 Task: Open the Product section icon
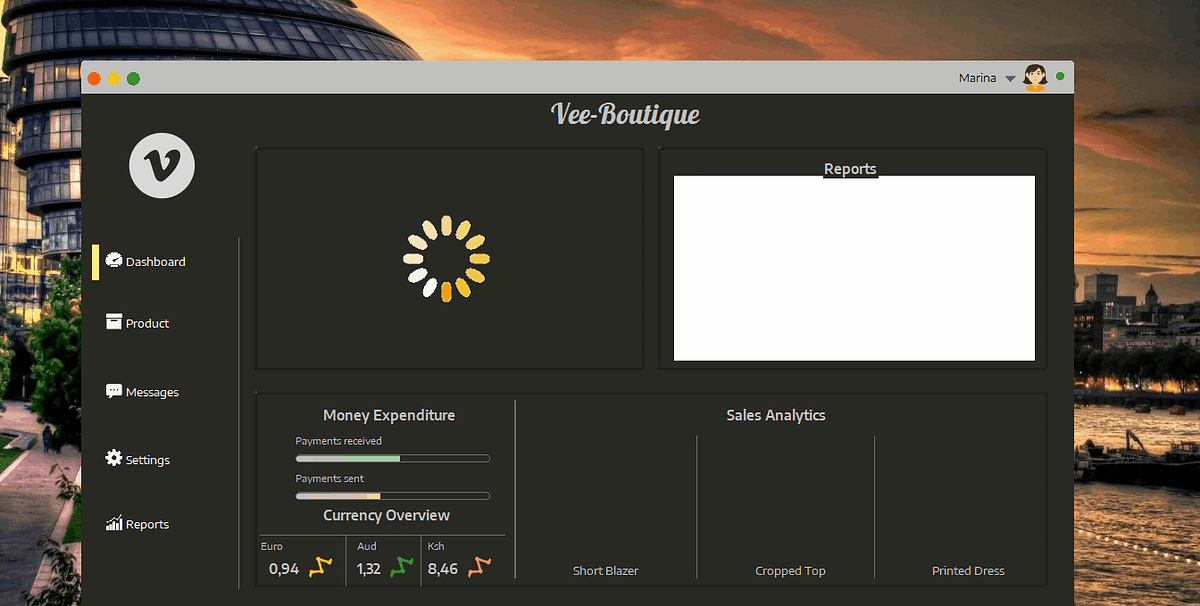(x=113, y=322)
